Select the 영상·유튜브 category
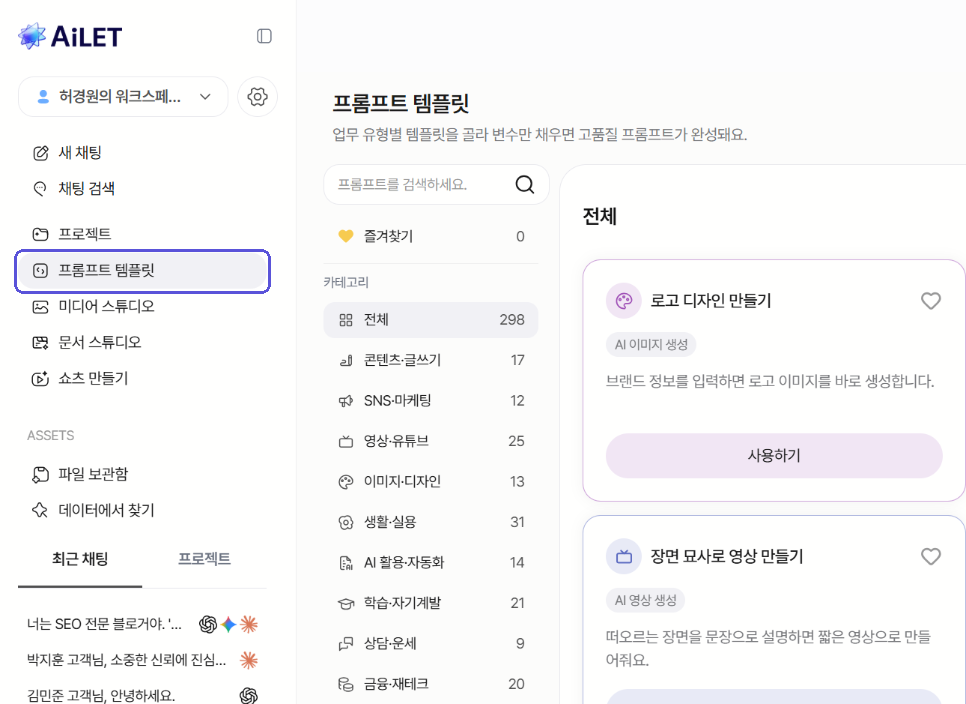 (431, 442)
